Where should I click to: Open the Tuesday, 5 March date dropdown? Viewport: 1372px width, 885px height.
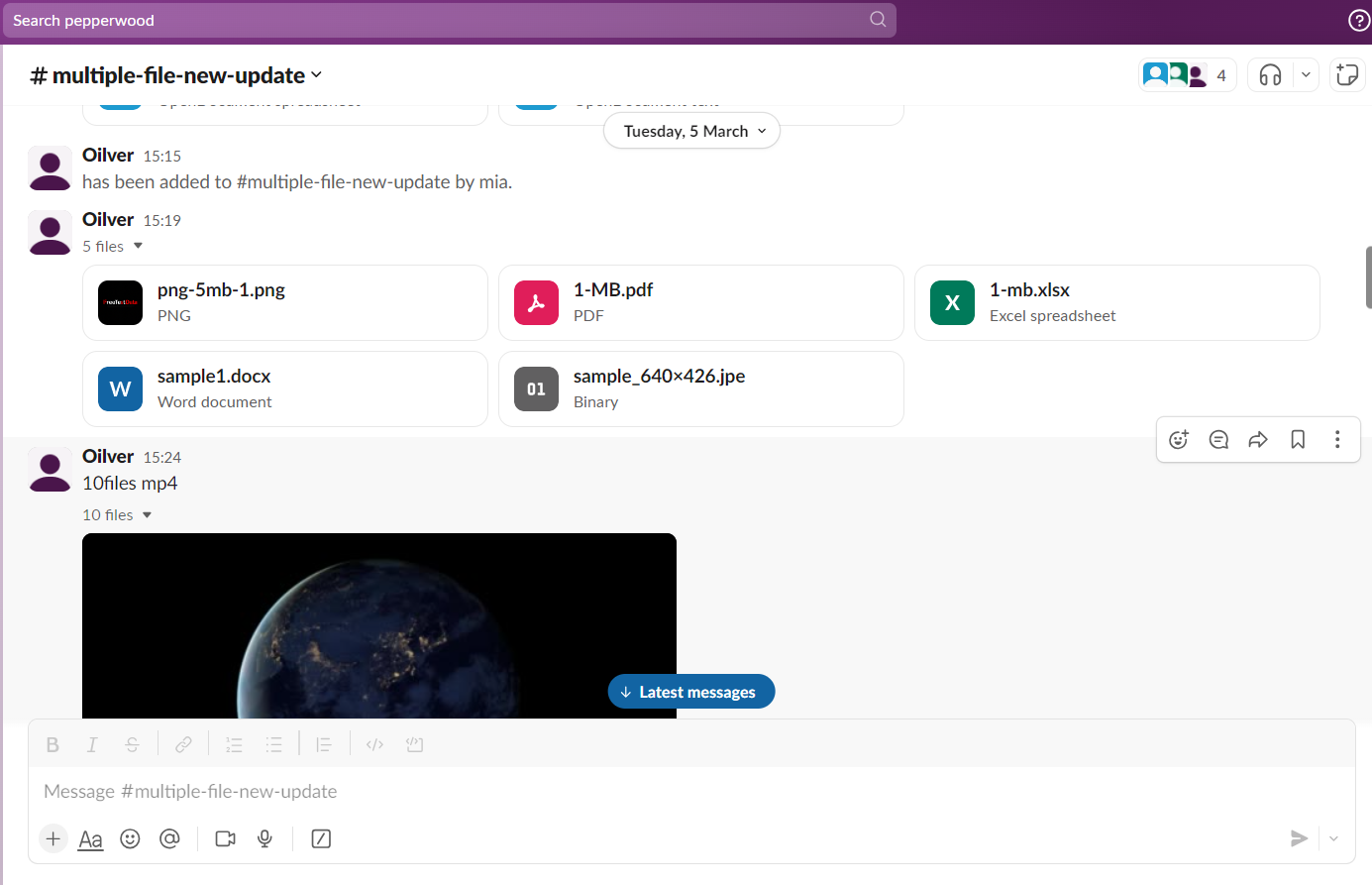click(691, 131)
